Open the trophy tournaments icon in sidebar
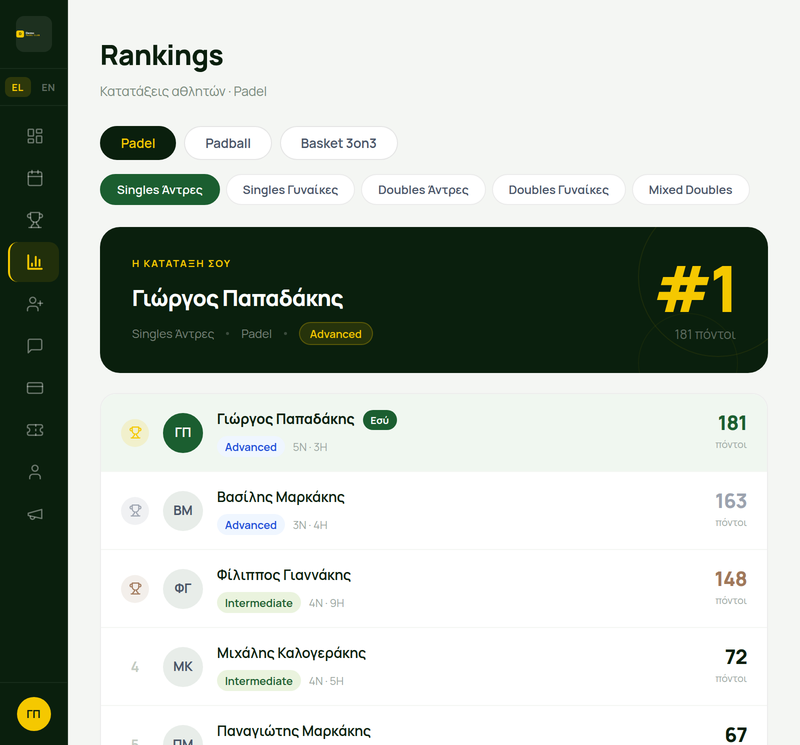 click(x=35, y=220)
